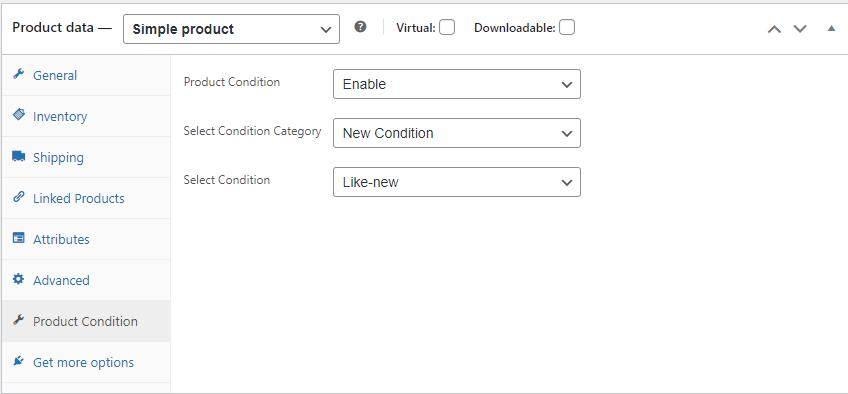Move the Product data panel up
This screenshot has height=394, width=848.
click(x=774, y=29)
